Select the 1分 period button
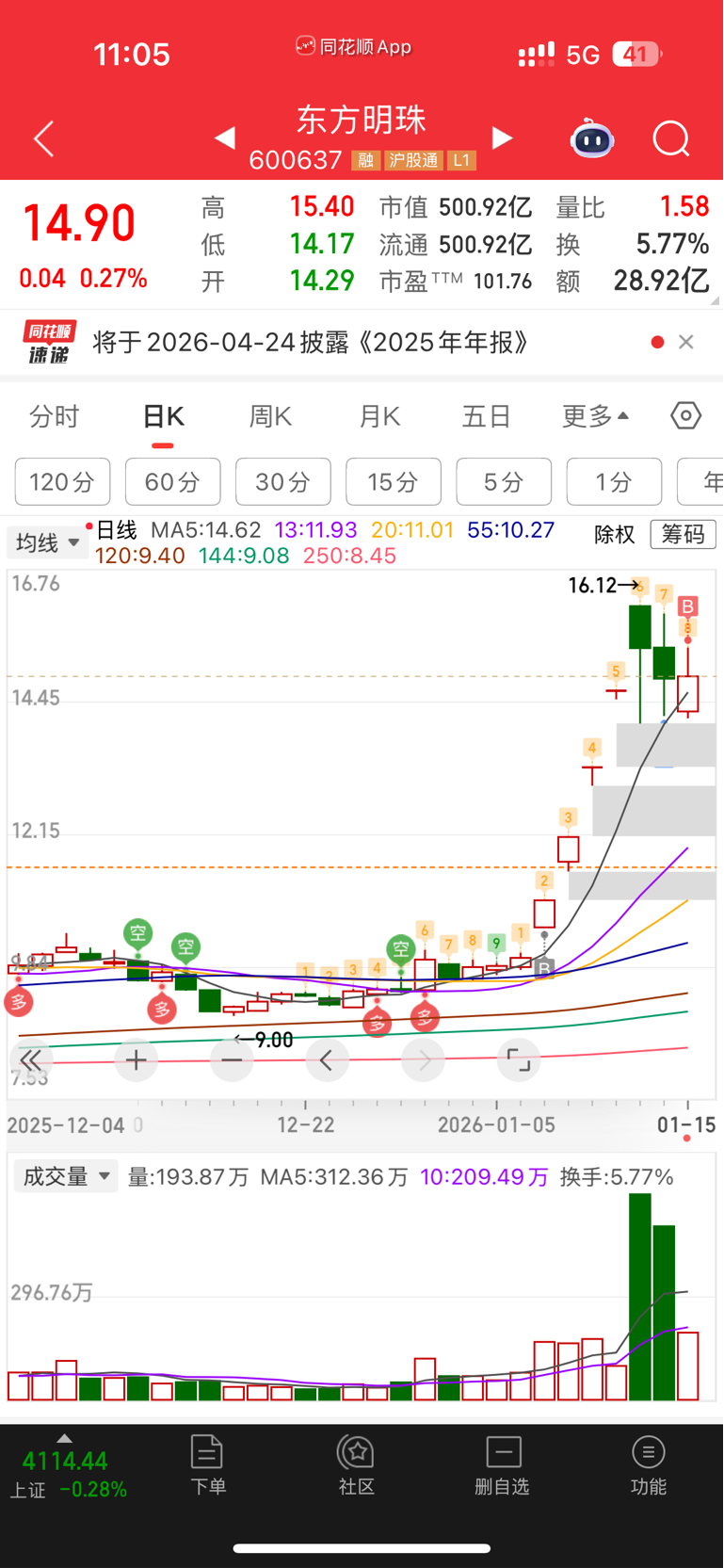The height and width of the screenshot is (1568, 724). [614, 482]
